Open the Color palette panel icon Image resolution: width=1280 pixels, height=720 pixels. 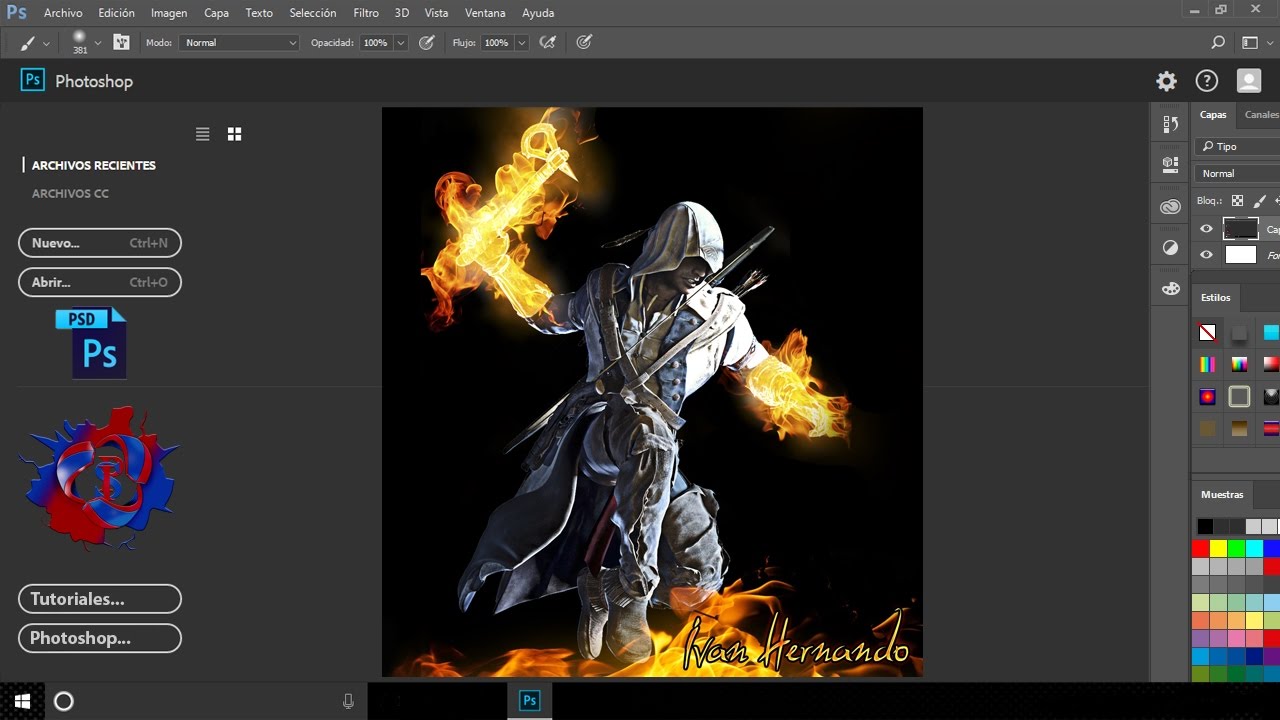(x=1170, y=289)
